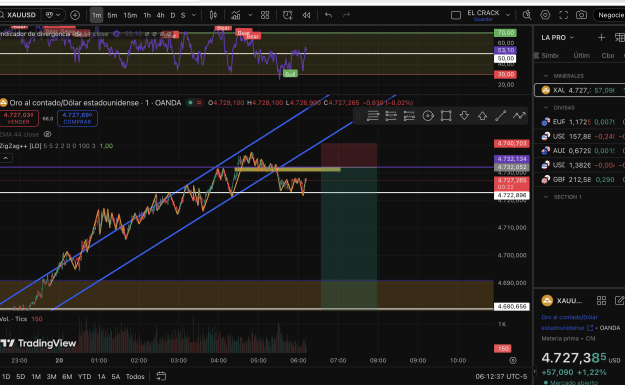Open the favorites heart dropdown next to XAUUSD
This screenshot has width=625, height=385.
point(53,15)
